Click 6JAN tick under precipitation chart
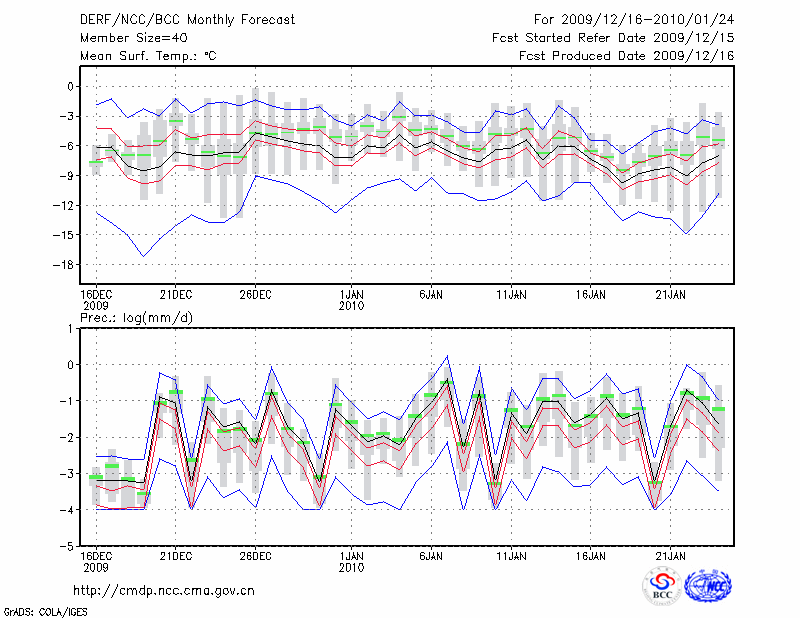Image resolution: width=800 pixels, height=618 pixels. click(431, 555)
